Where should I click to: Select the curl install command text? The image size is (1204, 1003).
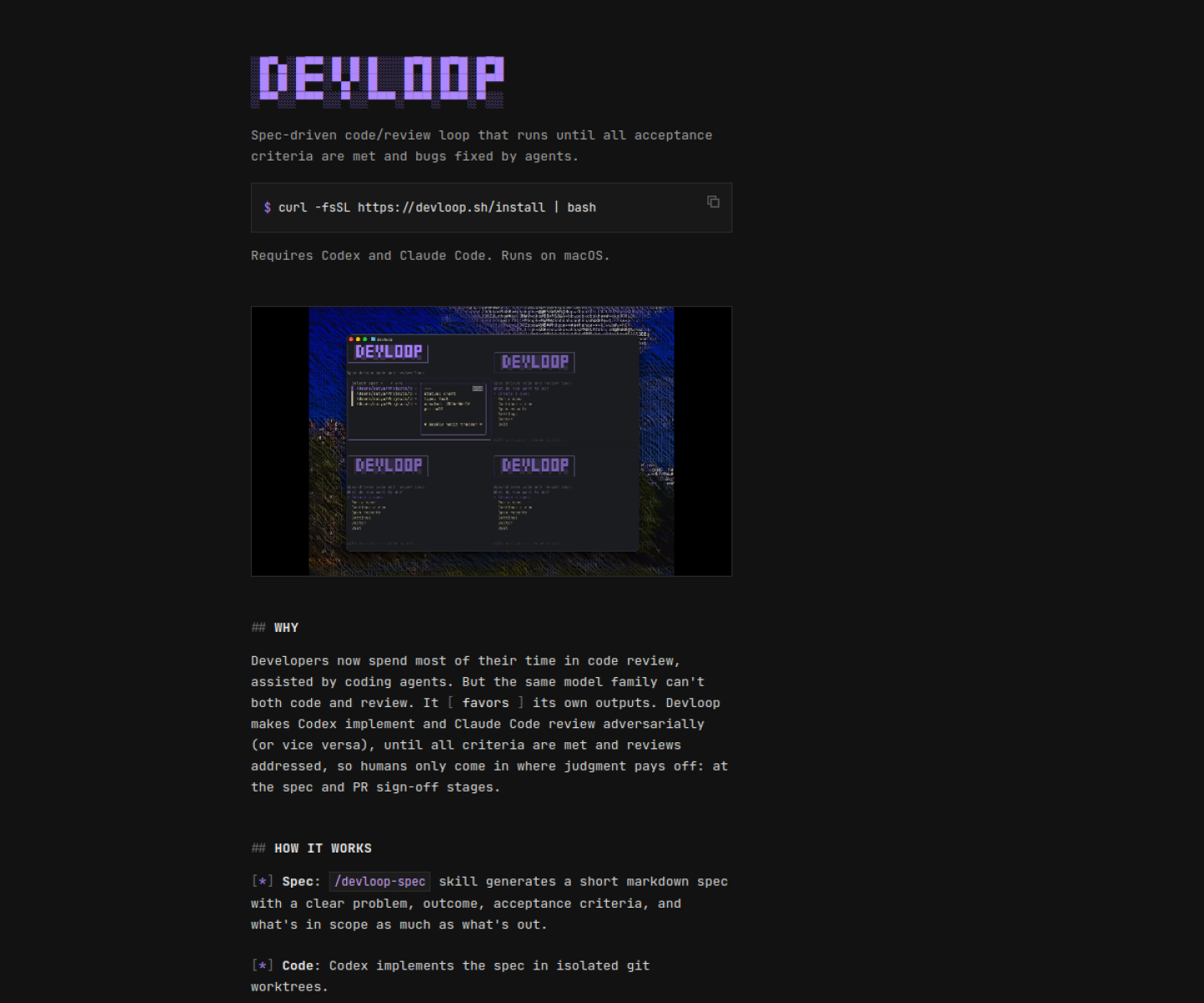pos(436,207)
